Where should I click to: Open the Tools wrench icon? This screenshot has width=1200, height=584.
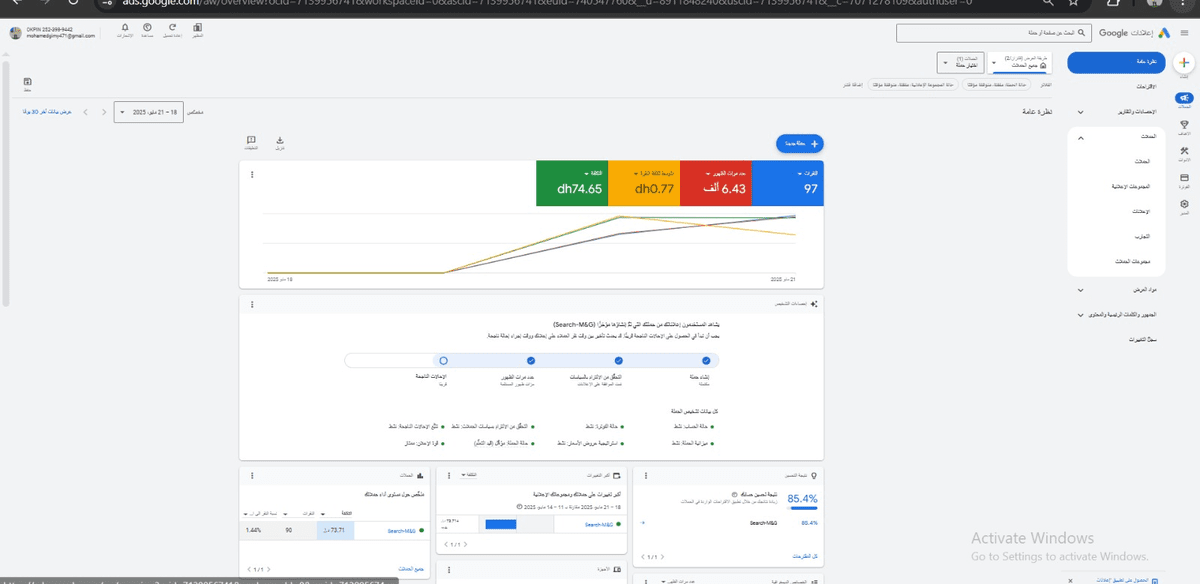(x=1184, y=151)
